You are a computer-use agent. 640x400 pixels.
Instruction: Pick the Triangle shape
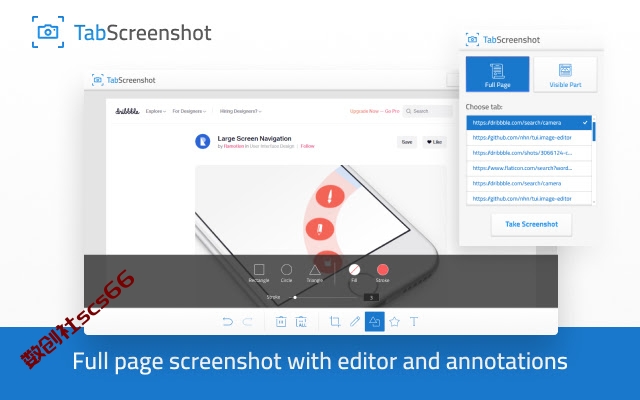click(x=315, y=273)
